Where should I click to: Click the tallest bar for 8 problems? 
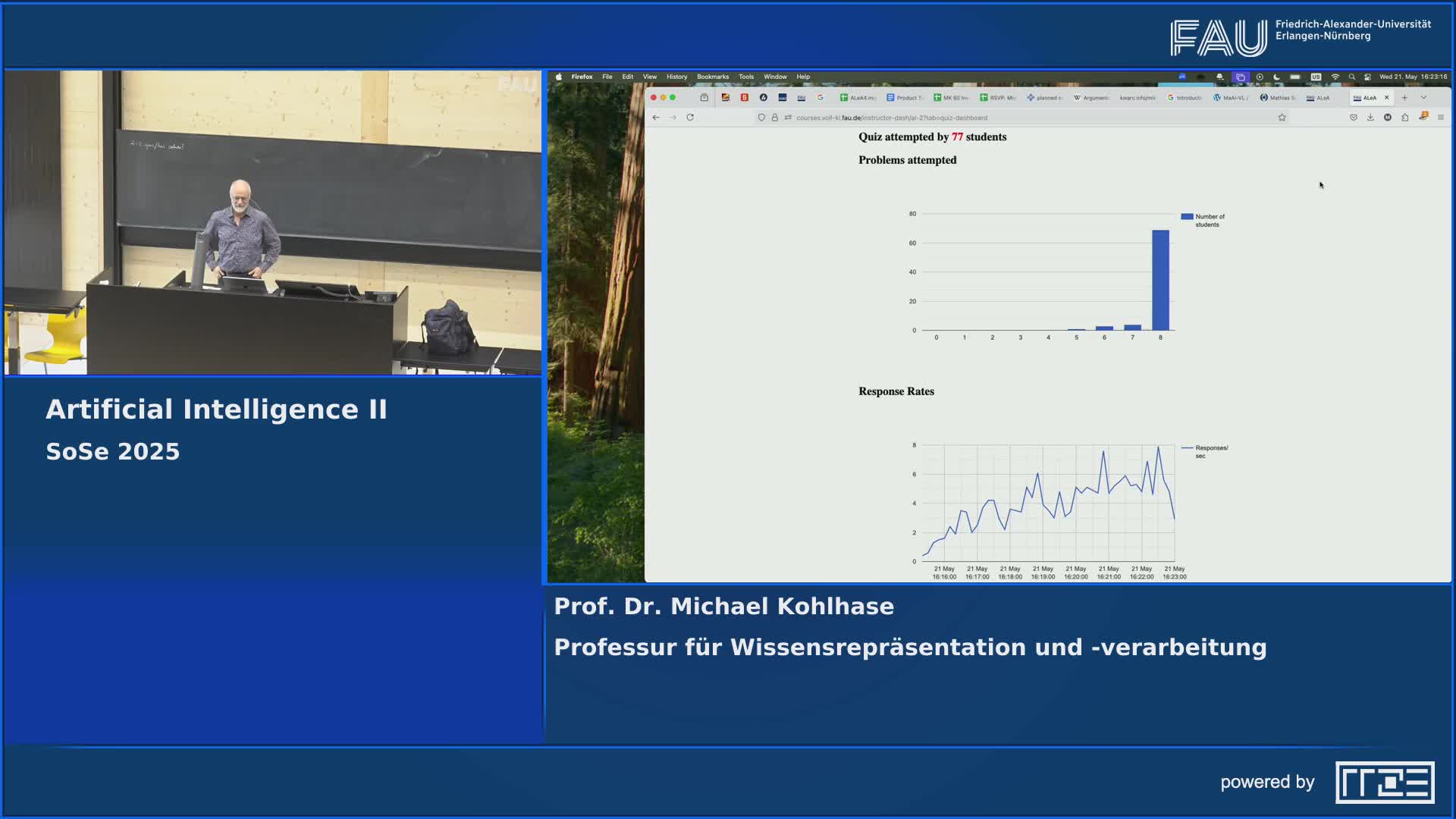pos(1160,281)
